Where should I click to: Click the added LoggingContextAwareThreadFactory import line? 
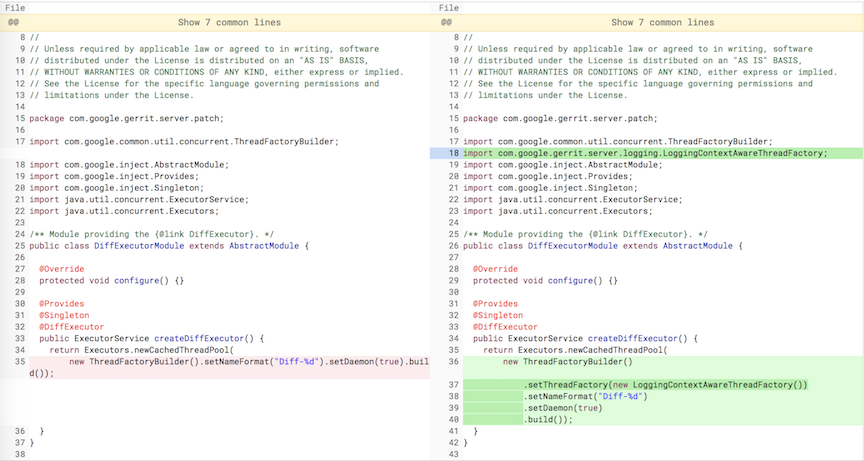coord(645,153)
